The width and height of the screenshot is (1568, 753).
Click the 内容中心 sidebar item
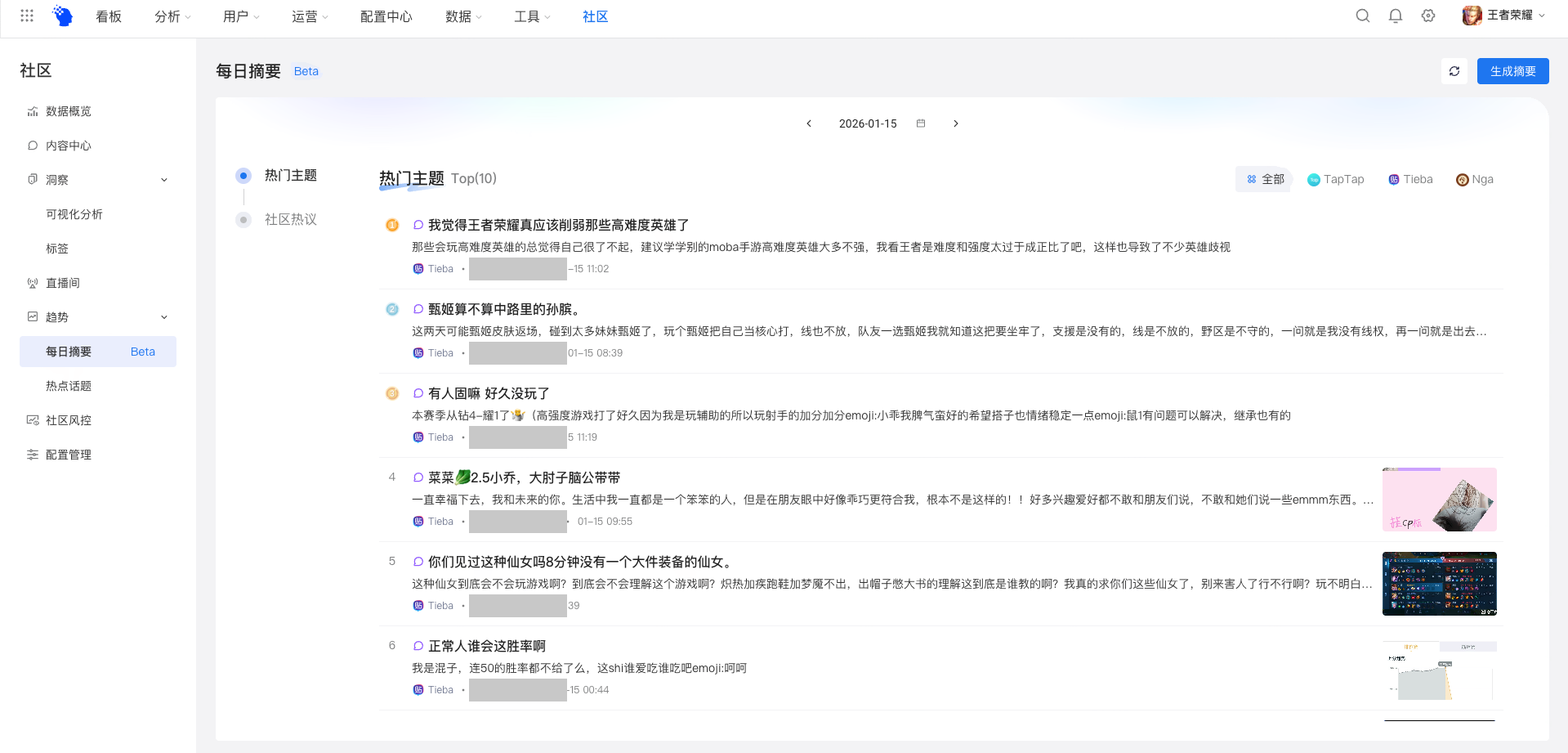pos(98,146)
